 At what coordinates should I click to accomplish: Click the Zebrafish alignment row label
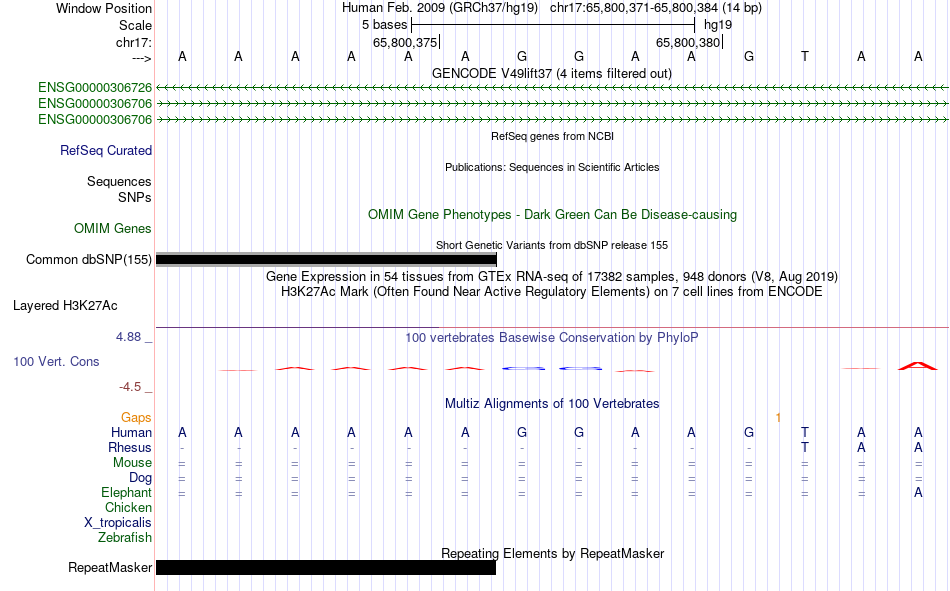pyautogui.click(x=125, y=538)
